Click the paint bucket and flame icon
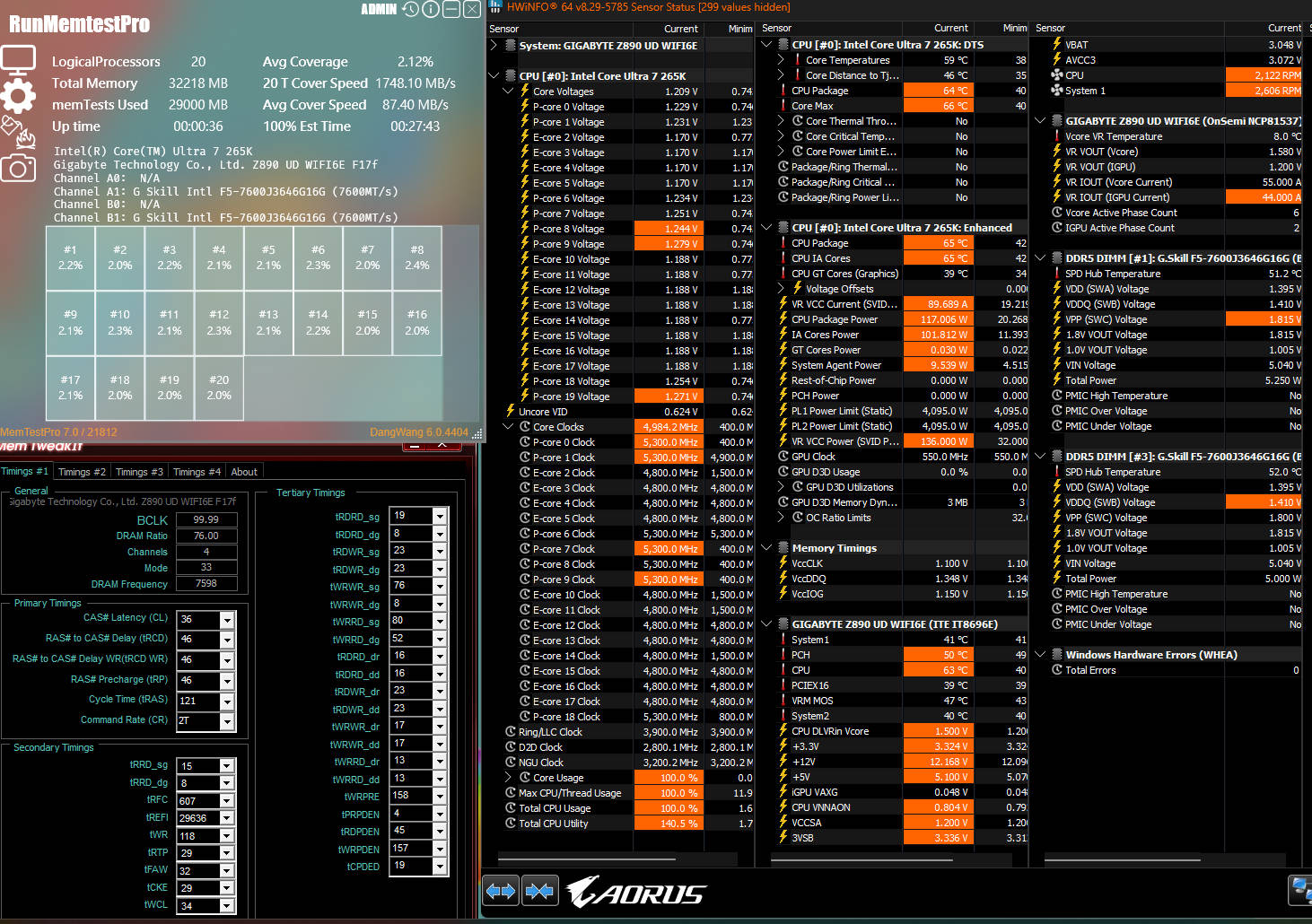 coord(18,131)
